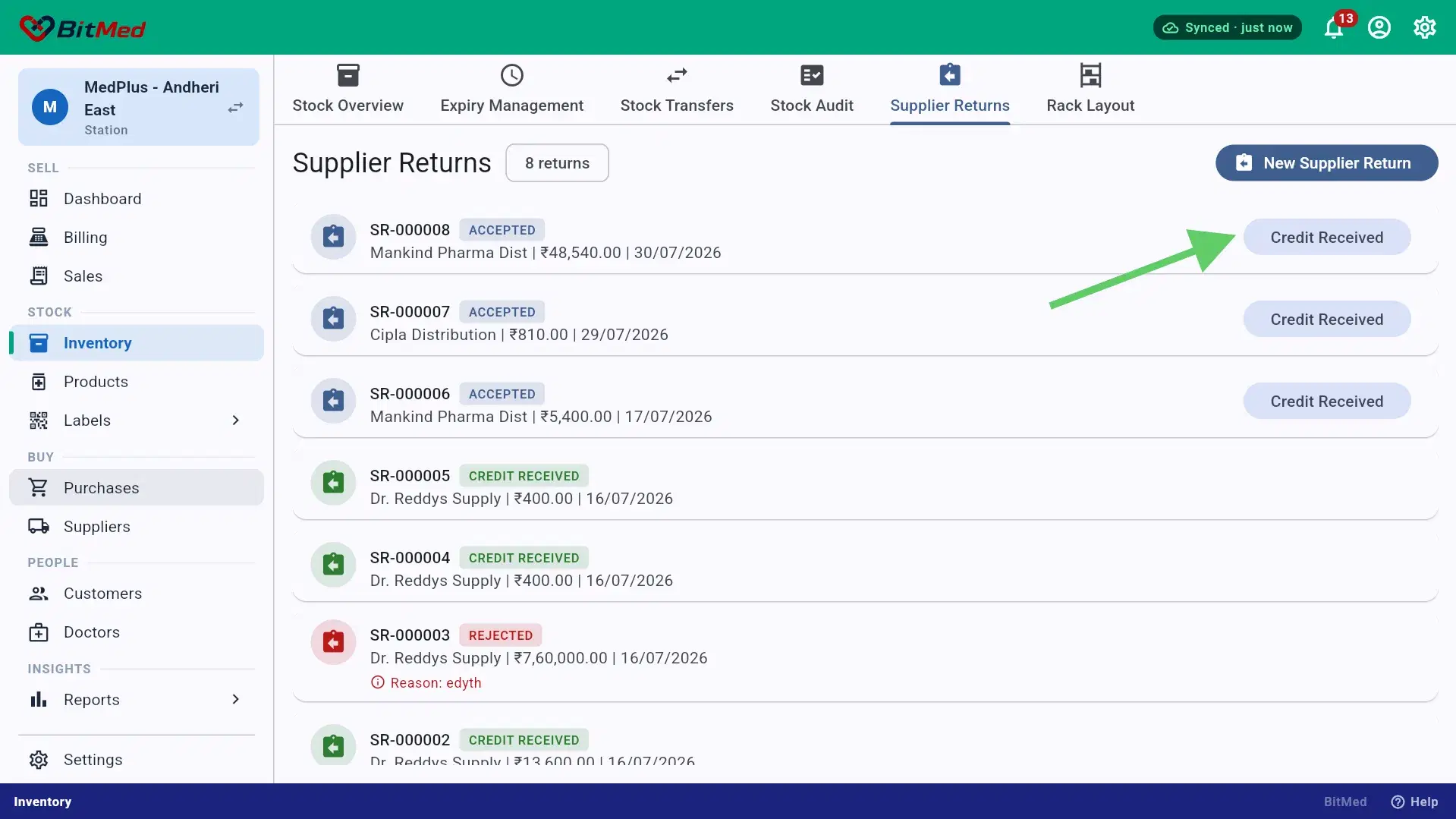Click the SR-000007 return icon
Screen dimensions: 1456x819
coord(333,319)
